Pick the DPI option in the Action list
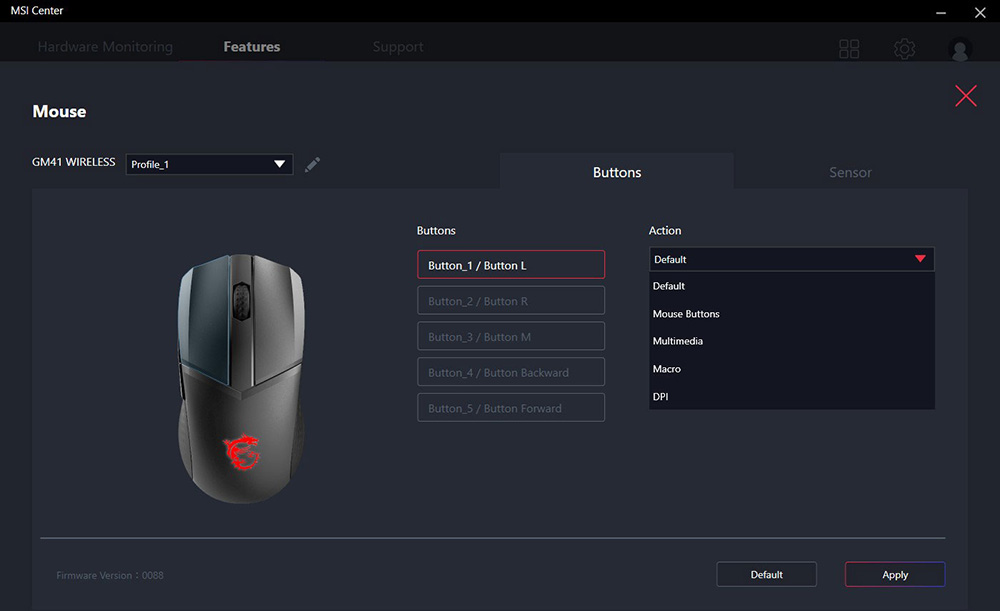 tap(660, 396)
